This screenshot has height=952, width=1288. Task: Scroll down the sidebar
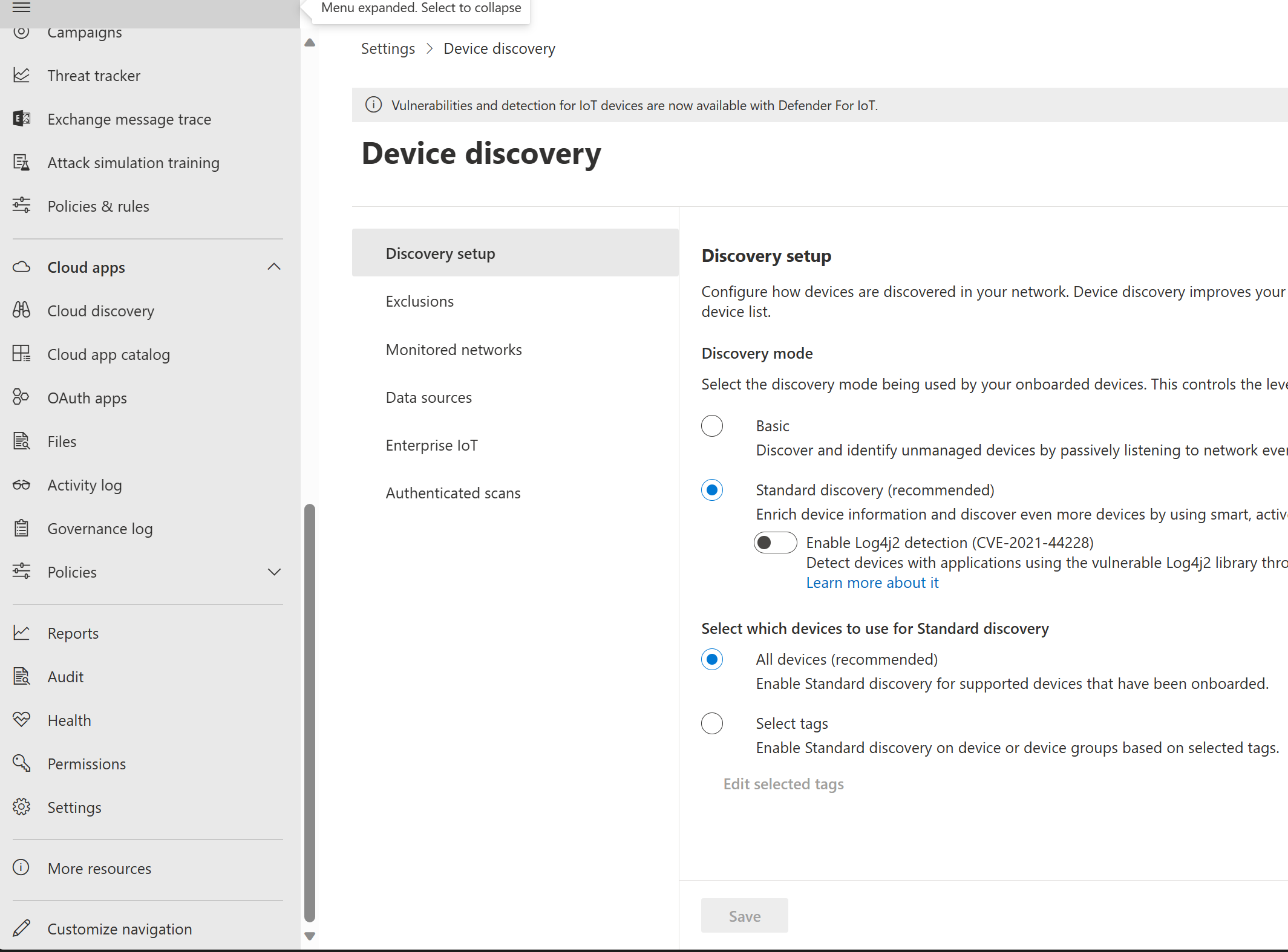[x=310, y=936]
